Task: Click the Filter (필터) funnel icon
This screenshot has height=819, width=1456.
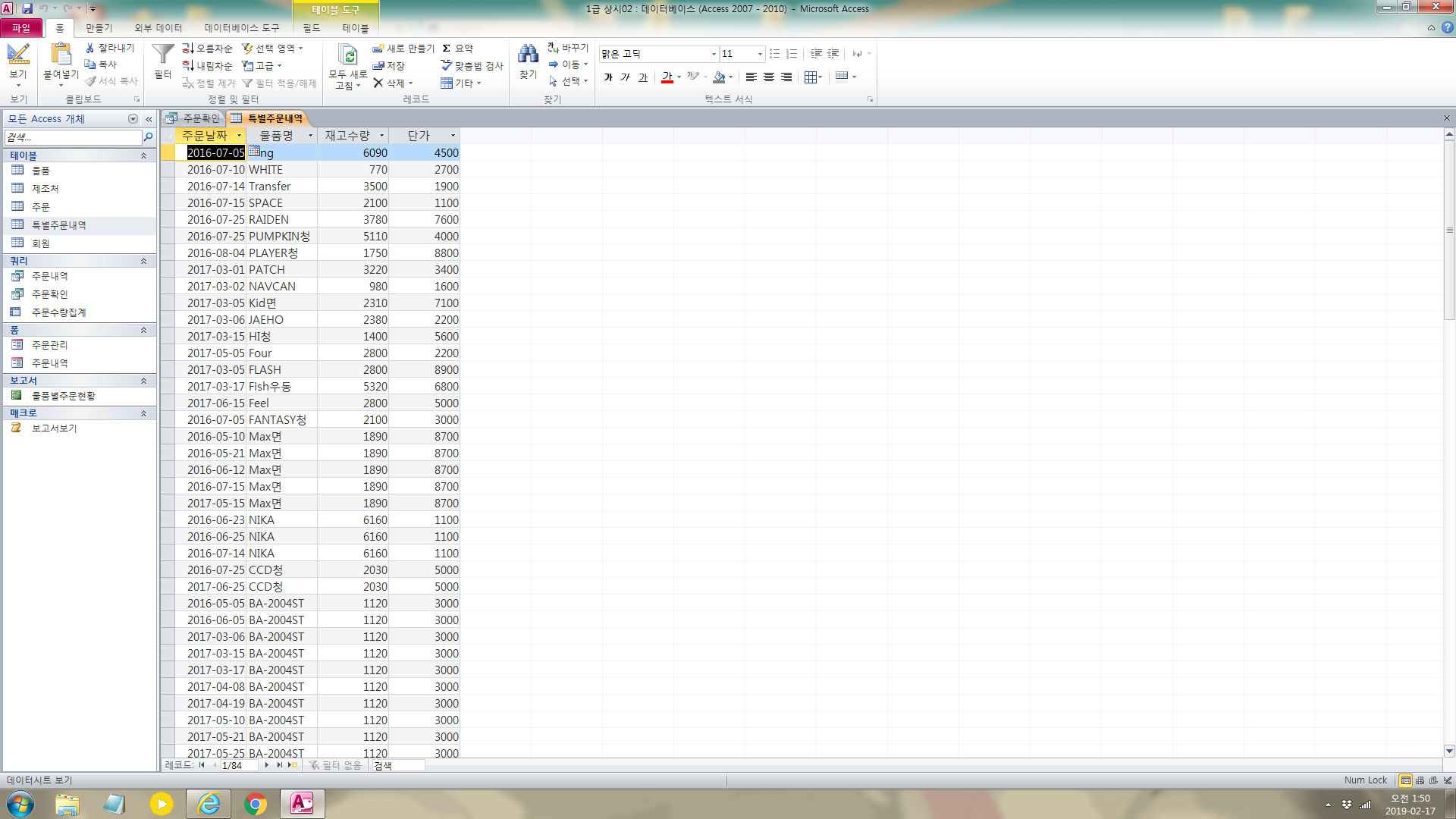Action: coord(162,55)
